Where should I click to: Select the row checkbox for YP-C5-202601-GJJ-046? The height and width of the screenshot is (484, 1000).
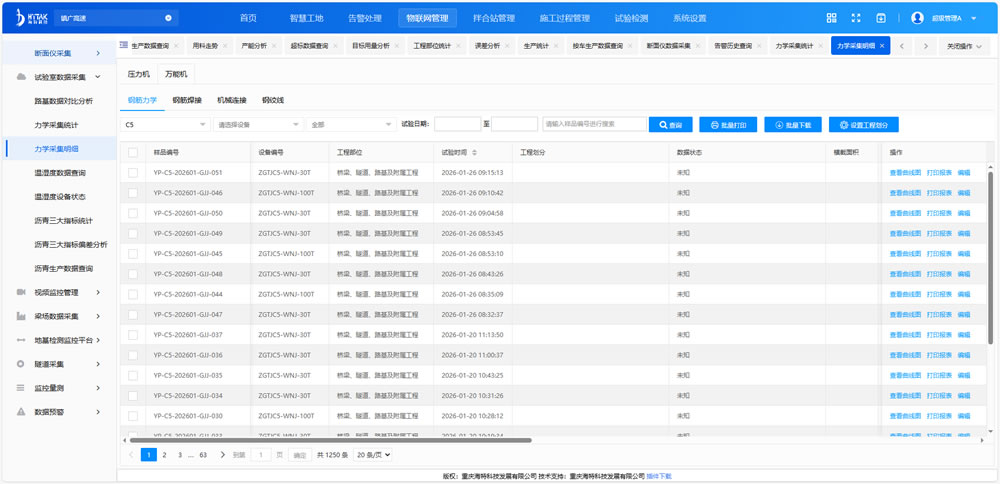133,193
